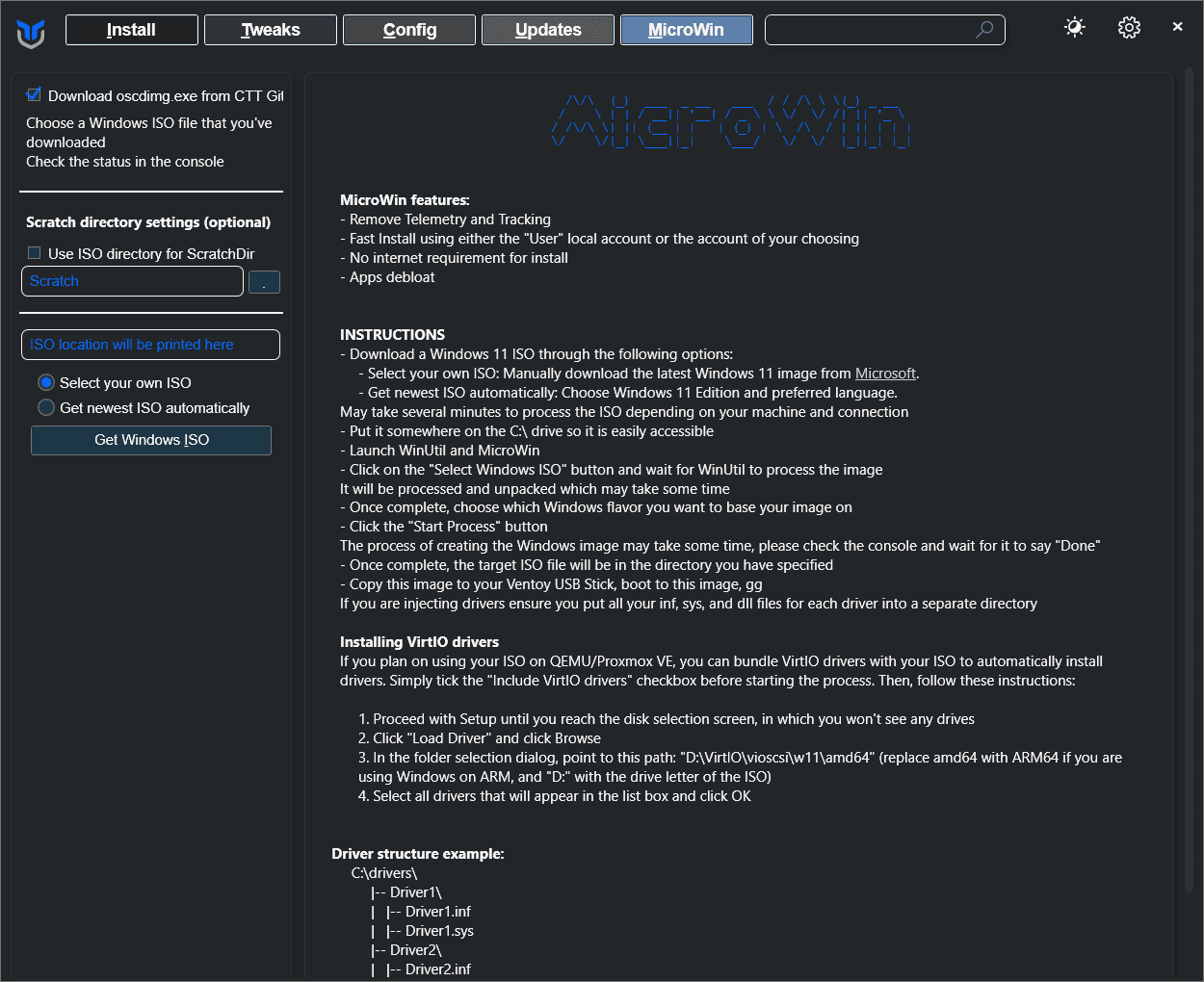Open the Updates tab
This screenshot has width=1204, height=982.
(x=548, y=30)
